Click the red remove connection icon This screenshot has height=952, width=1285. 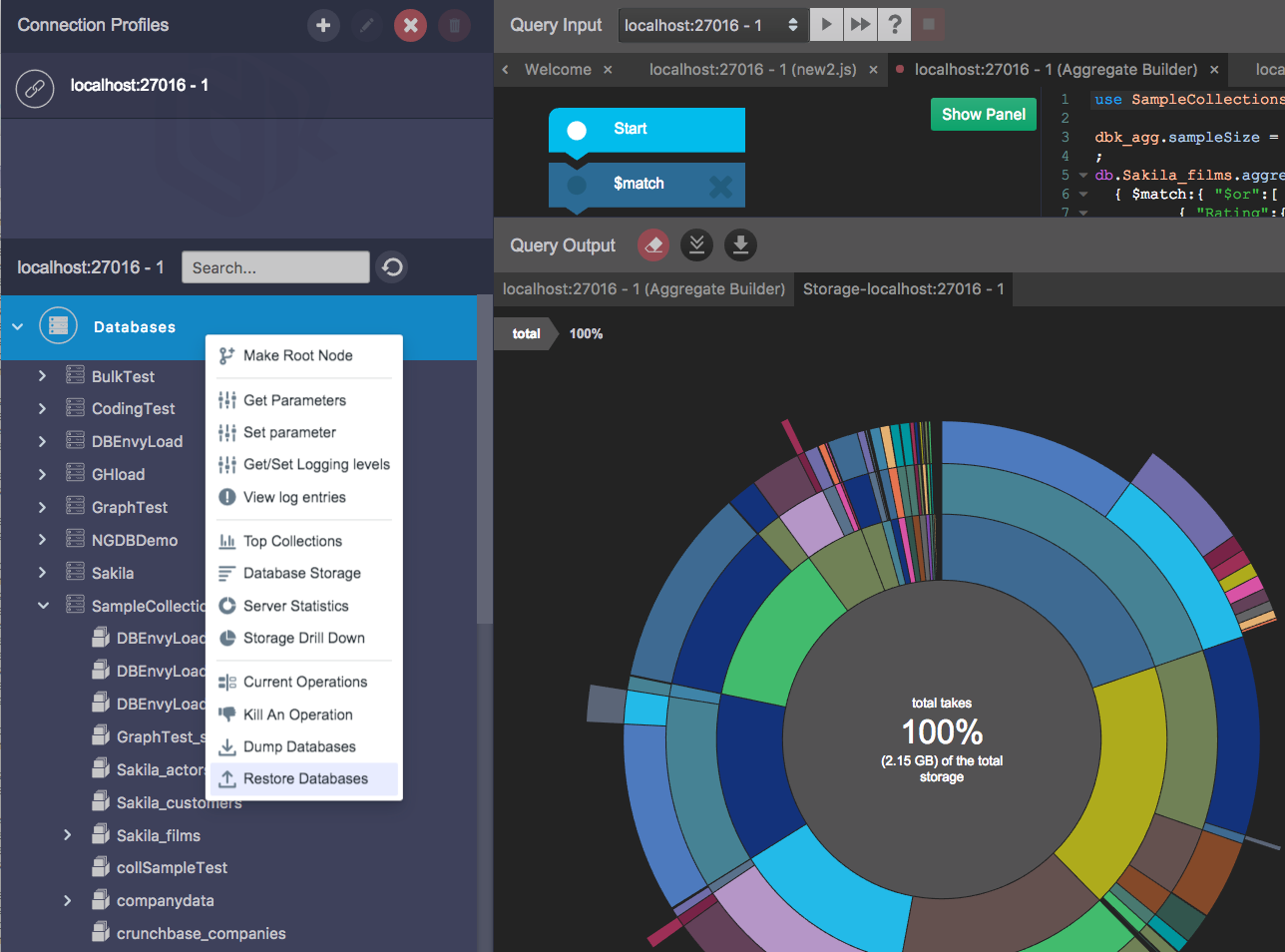[410, 25]
